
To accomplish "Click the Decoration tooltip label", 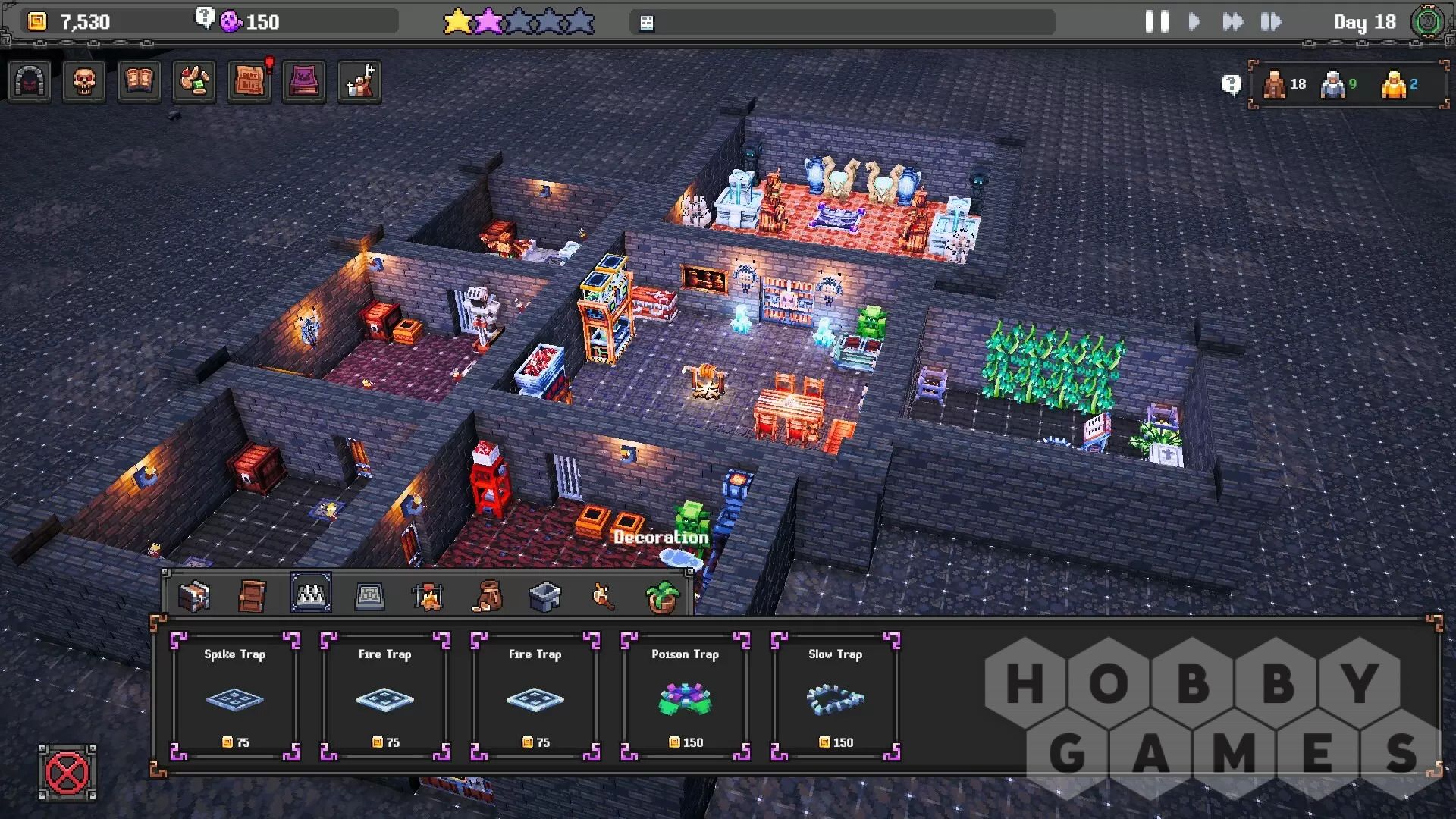I will click(x=661, y=538).
